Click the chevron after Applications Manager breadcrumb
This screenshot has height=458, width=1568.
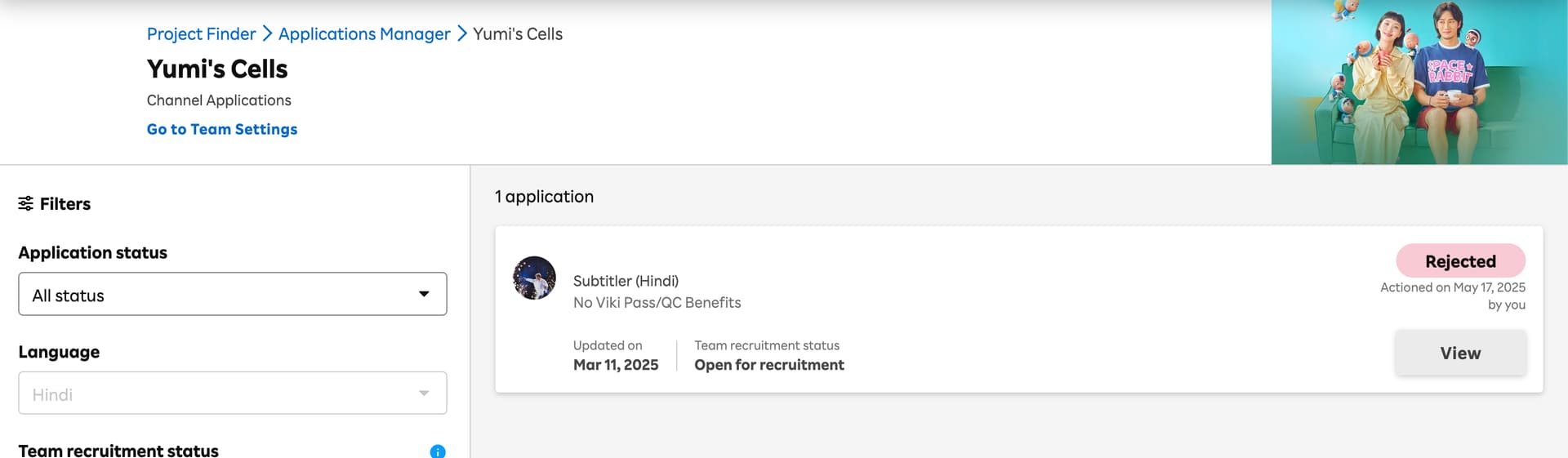[461, 33]
